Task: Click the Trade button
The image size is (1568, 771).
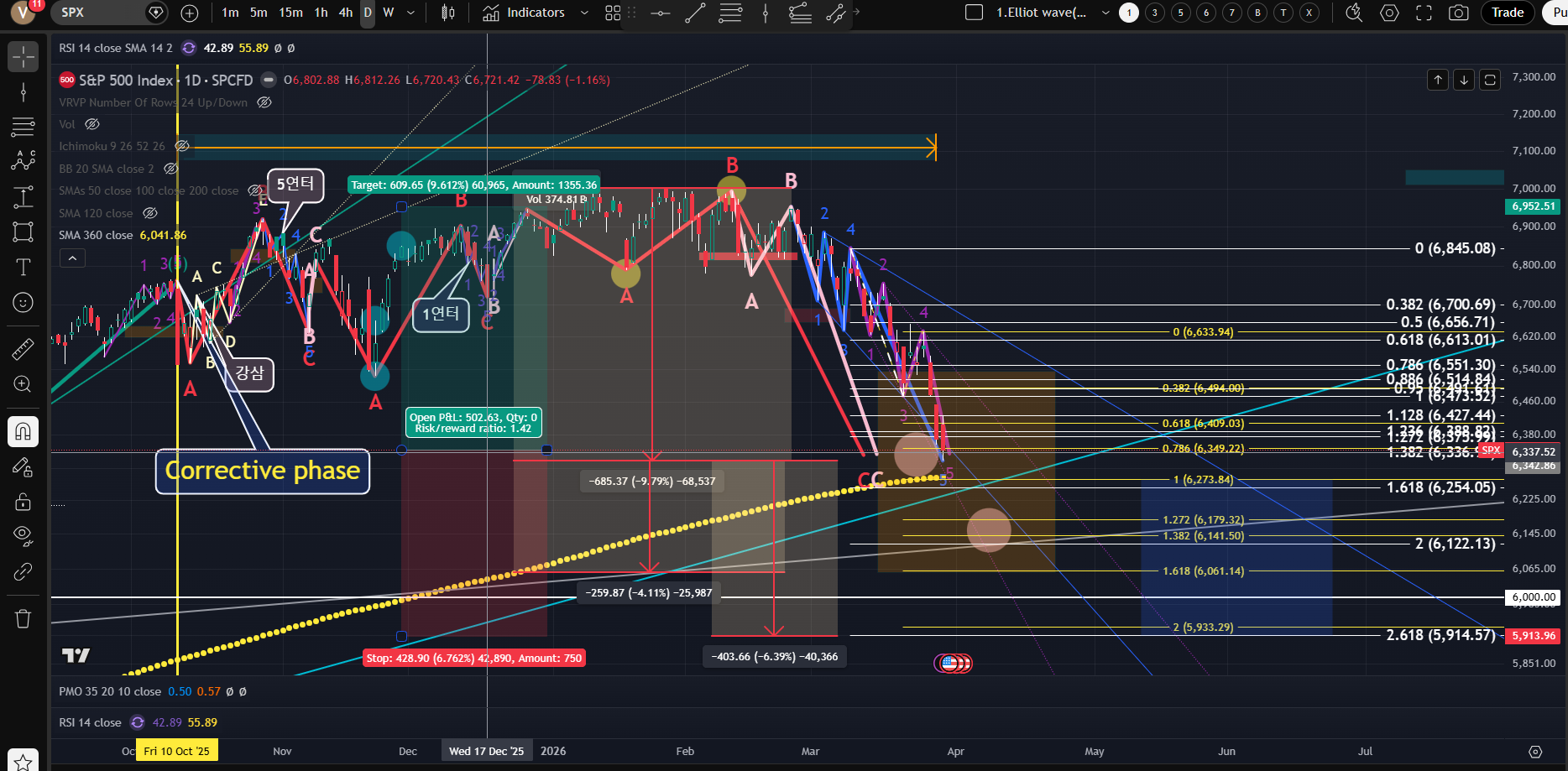Action: [x=1508, y=13]
